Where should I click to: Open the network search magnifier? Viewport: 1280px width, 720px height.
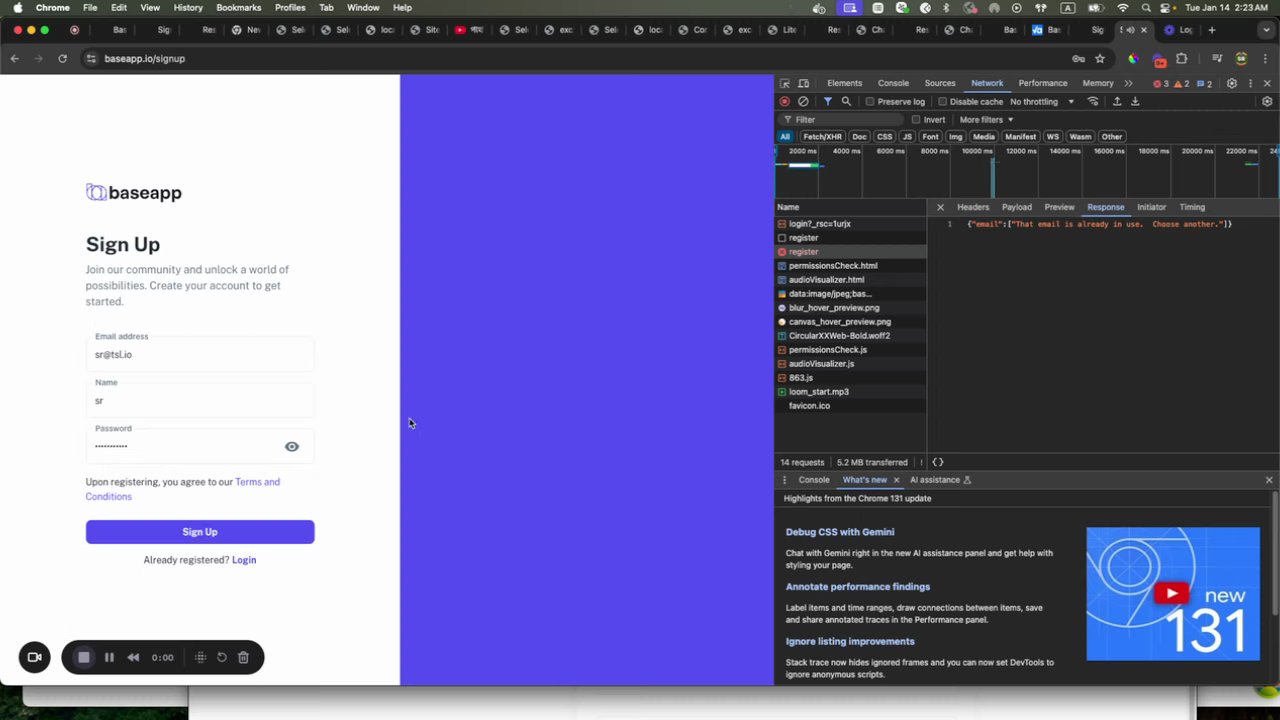846,101
